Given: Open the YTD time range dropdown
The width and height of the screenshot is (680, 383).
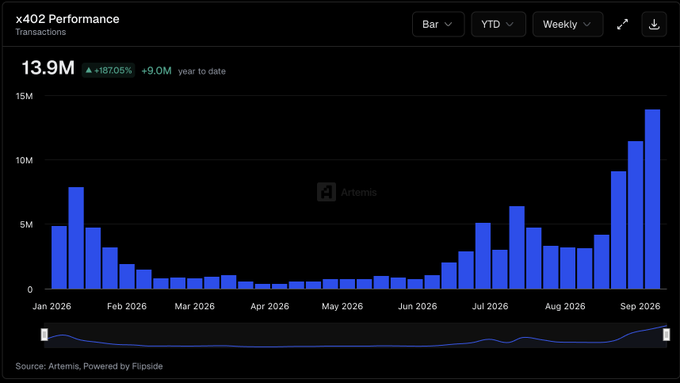Looking at the screenshot, I should point(498,24).
